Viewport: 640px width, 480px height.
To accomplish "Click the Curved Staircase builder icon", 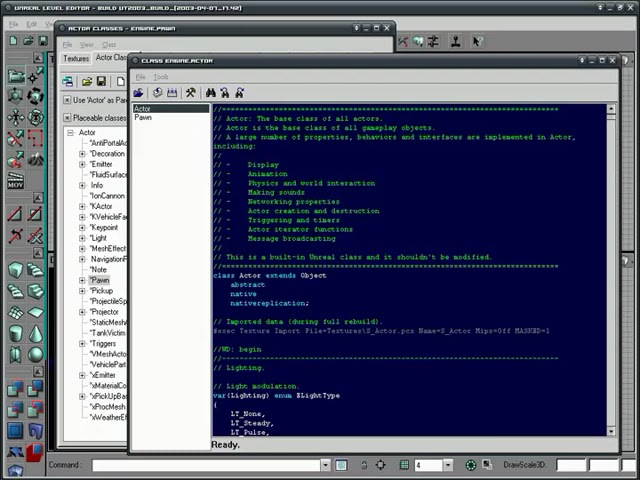I will tap(36, 270).
